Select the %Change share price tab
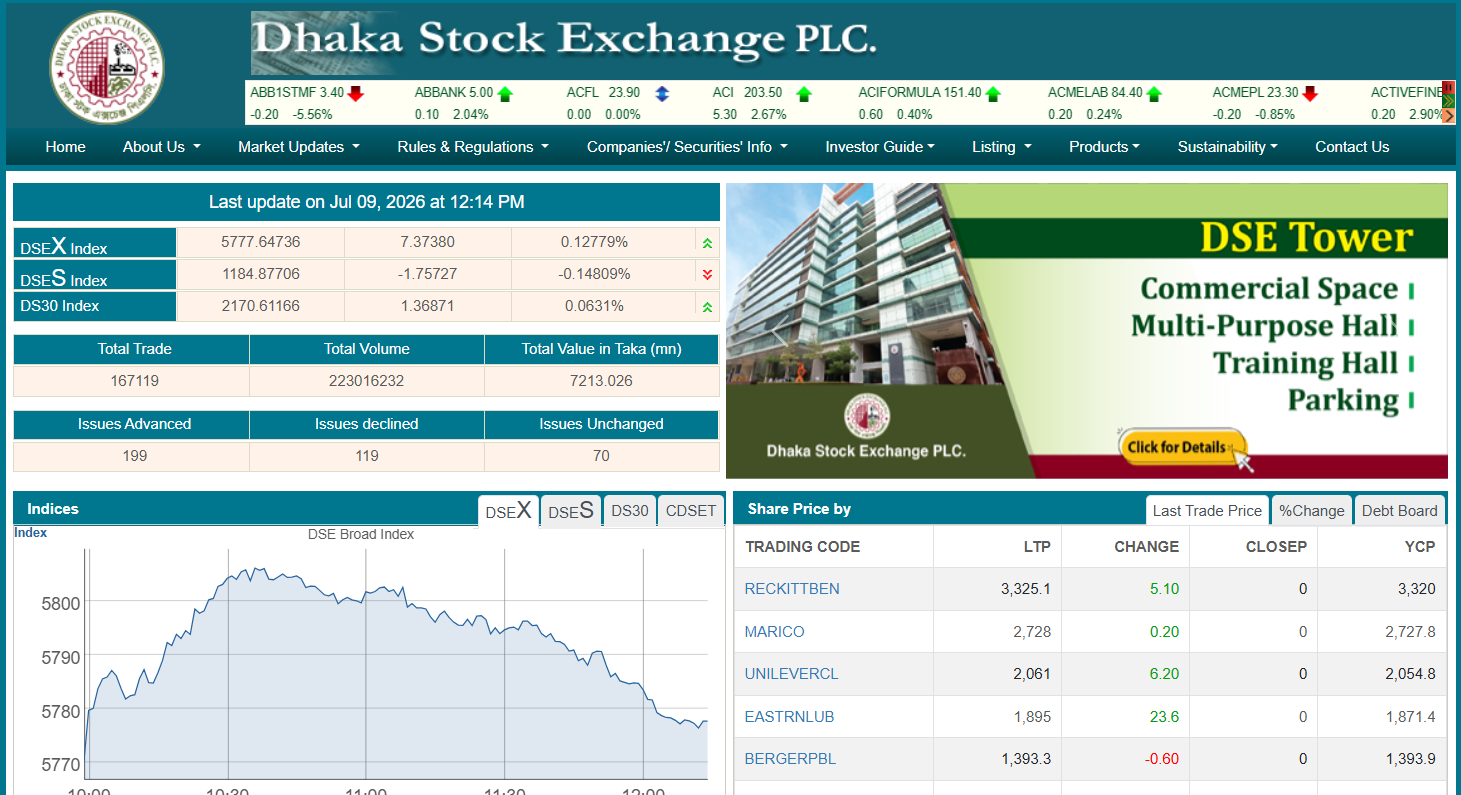1461x795 pixels. 1312,510
